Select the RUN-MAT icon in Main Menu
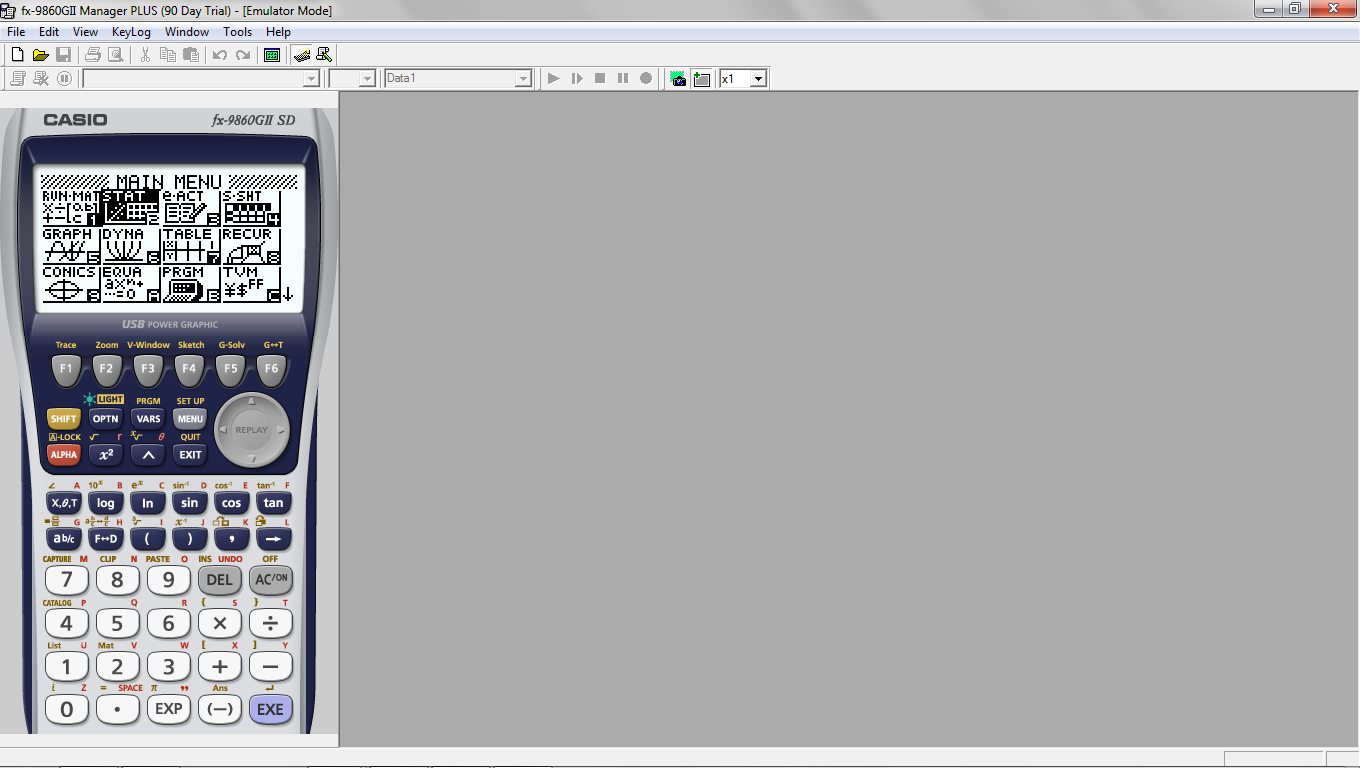1360x768 pixels. tap(71, 208)
